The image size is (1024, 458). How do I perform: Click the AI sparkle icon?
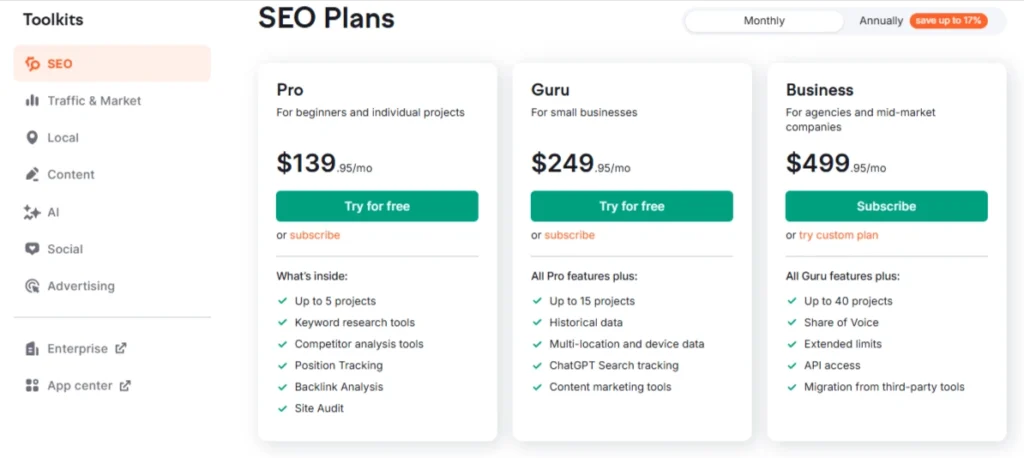(x=32, y=212)
